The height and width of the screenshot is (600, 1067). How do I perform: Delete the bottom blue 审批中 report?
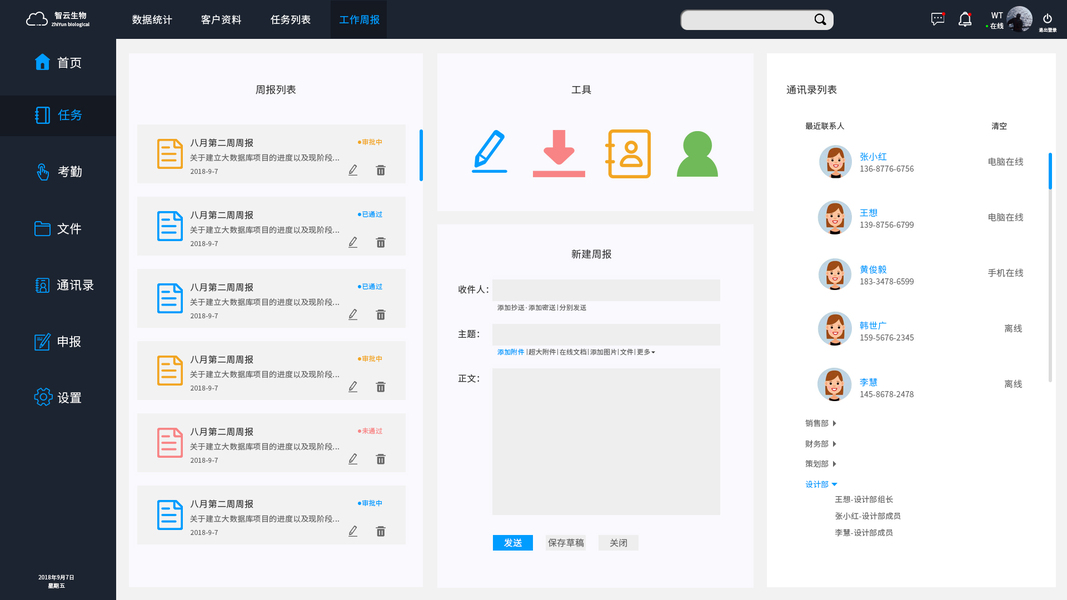[x=380, y=531]
